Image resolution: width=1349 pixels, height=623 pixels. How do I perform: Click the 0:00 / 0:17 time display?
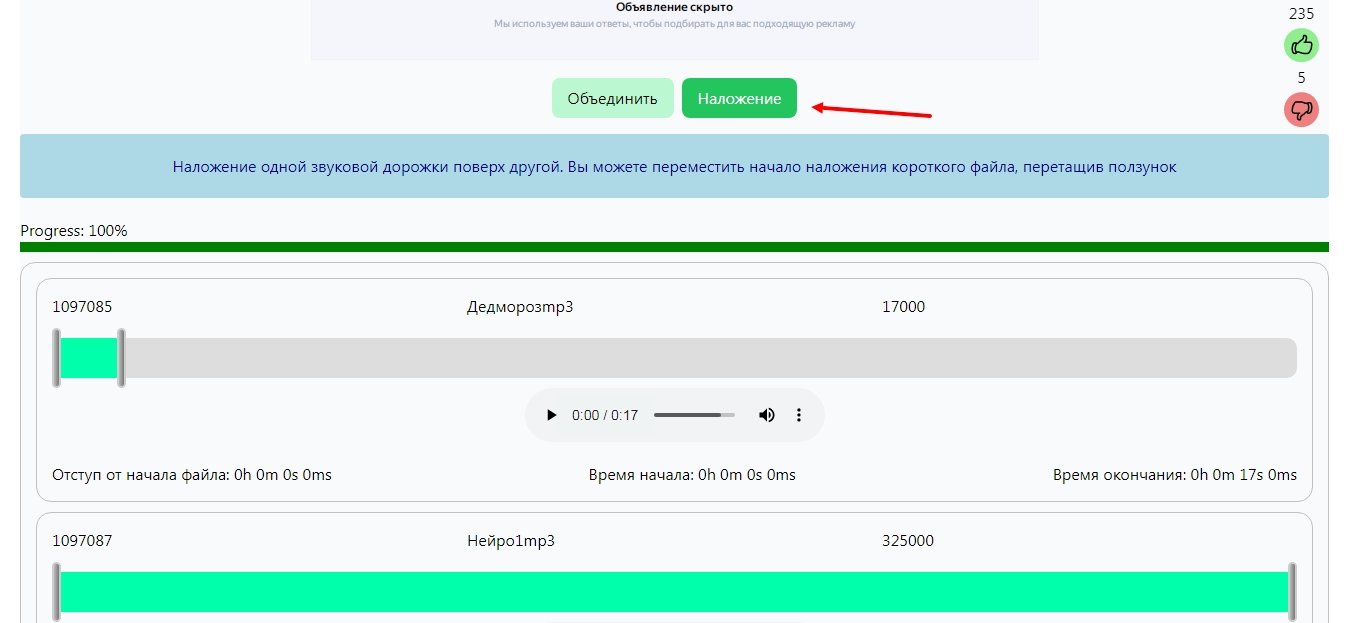[x=602, y=414]
